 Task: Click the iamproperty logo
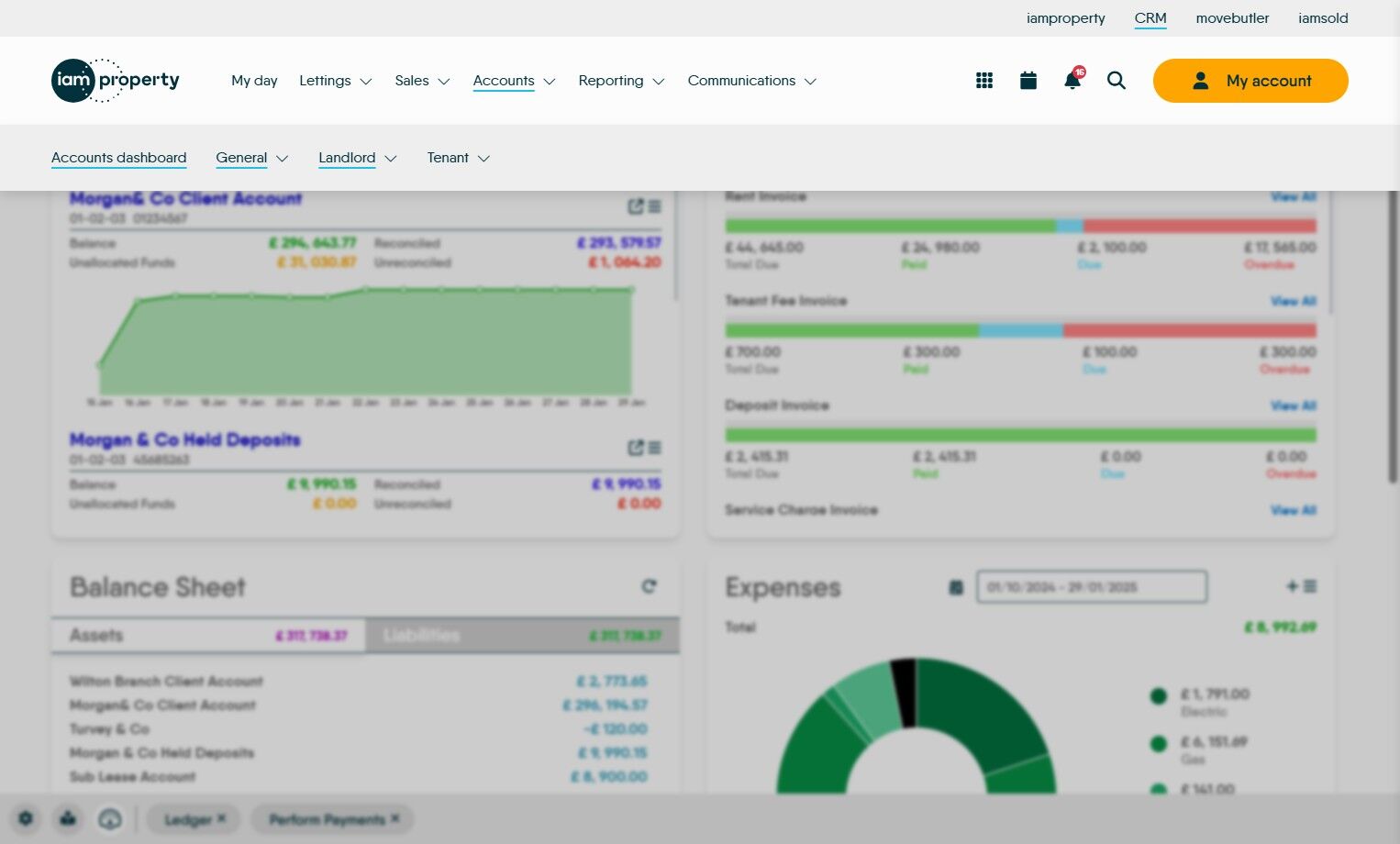click(116, 81)
